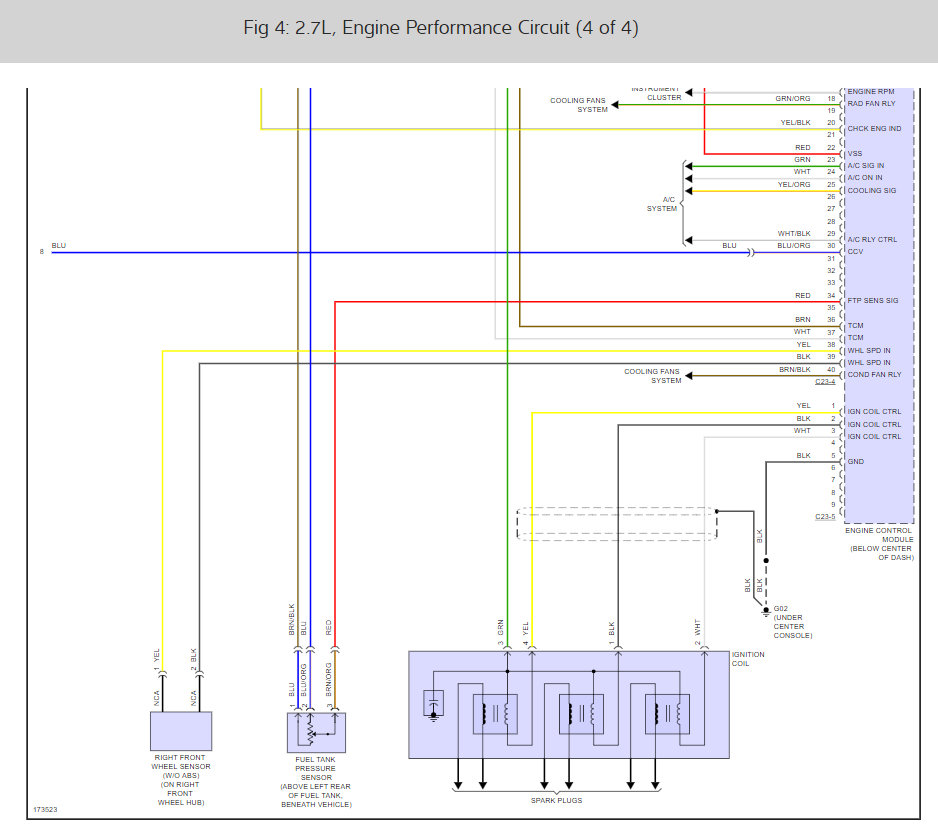This screenshot has width=938, height=832.
Task: Click the Right Front Wheel Sensor component box
Action: pyautogui.click(x=181, y=730)
